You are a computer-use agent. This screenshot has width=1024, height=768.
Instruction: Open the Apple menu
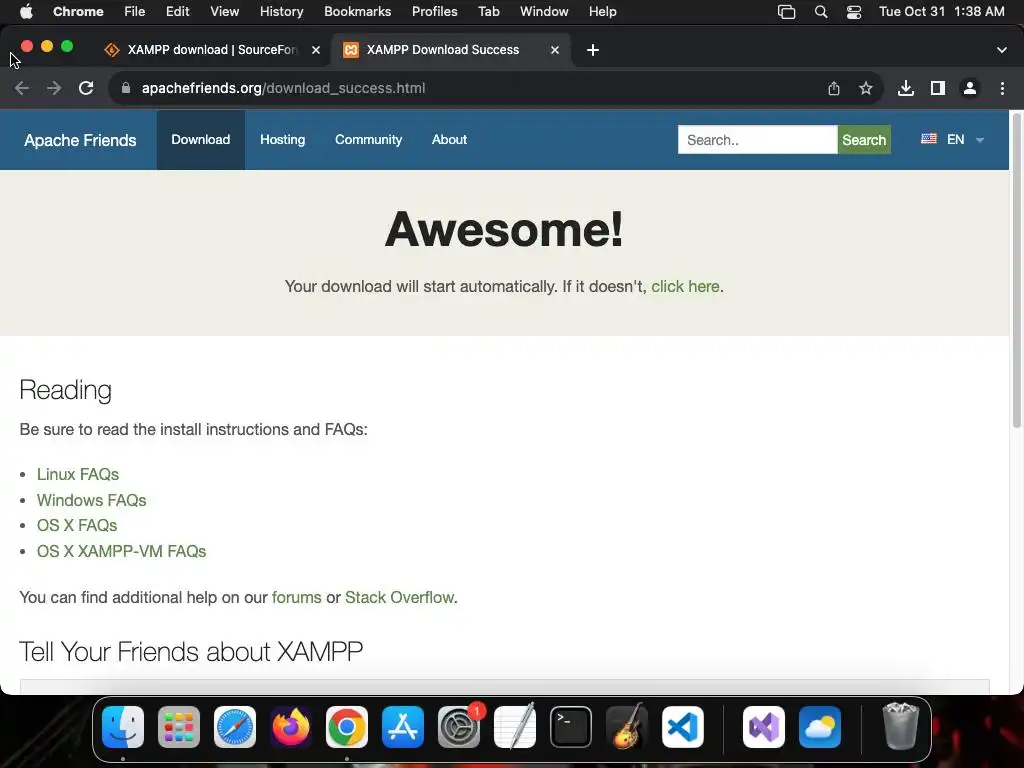tap(26, 12)
